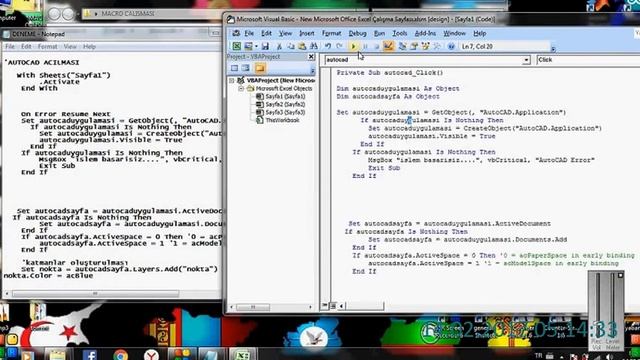Open the Debug menu
The image size is (640, 360).
pyautogui.click(x=357, y=33)
